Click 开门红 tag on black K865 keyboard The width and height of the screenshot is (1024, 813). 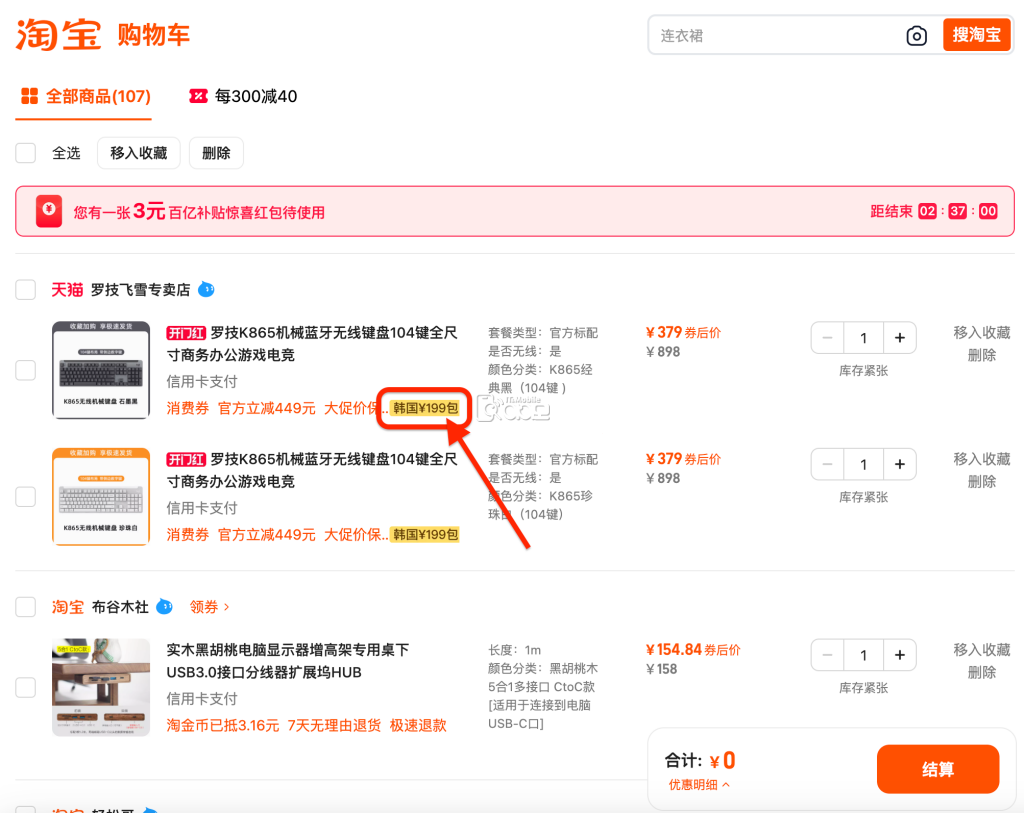[186, 334]
